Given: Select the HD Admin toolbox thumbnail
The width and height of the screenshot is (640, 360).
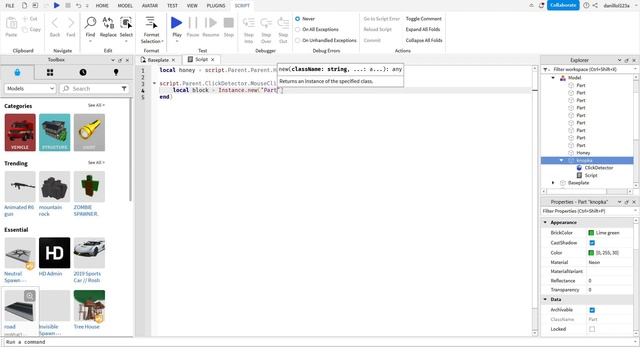Looking at the screenshot, I should point(54,253).
